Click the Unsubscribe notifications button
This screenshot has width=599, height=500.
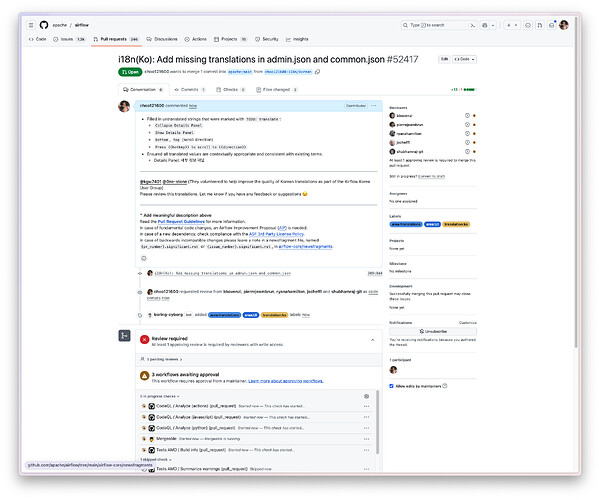[433, 332]
